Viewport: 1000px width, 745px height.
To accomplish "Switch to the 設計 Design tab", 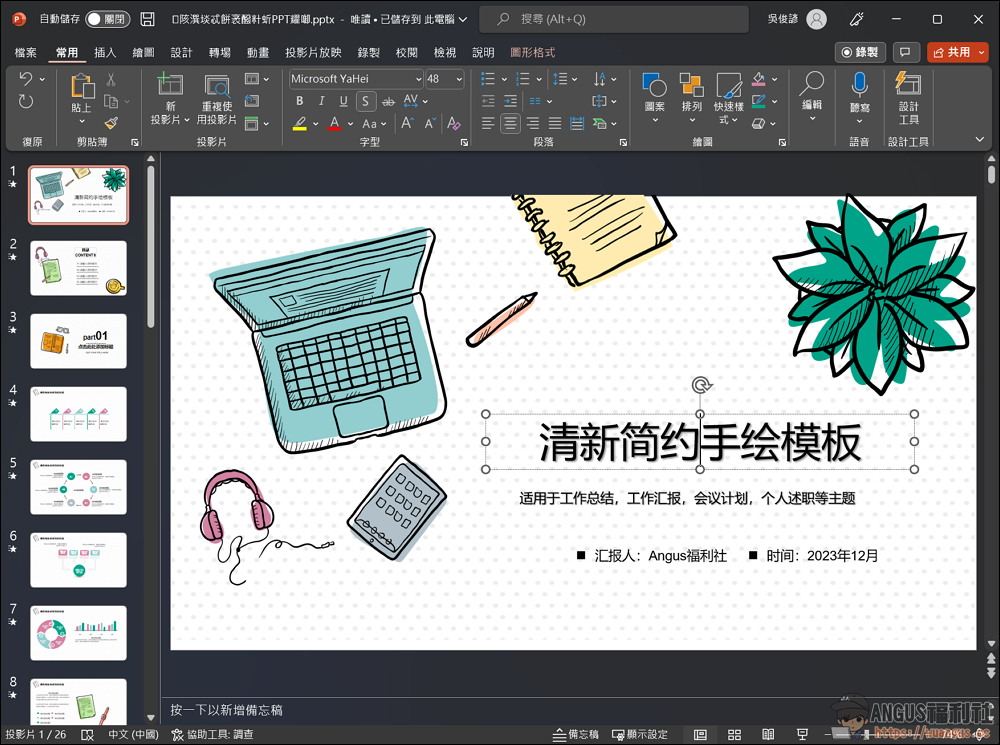I will 181,52.
